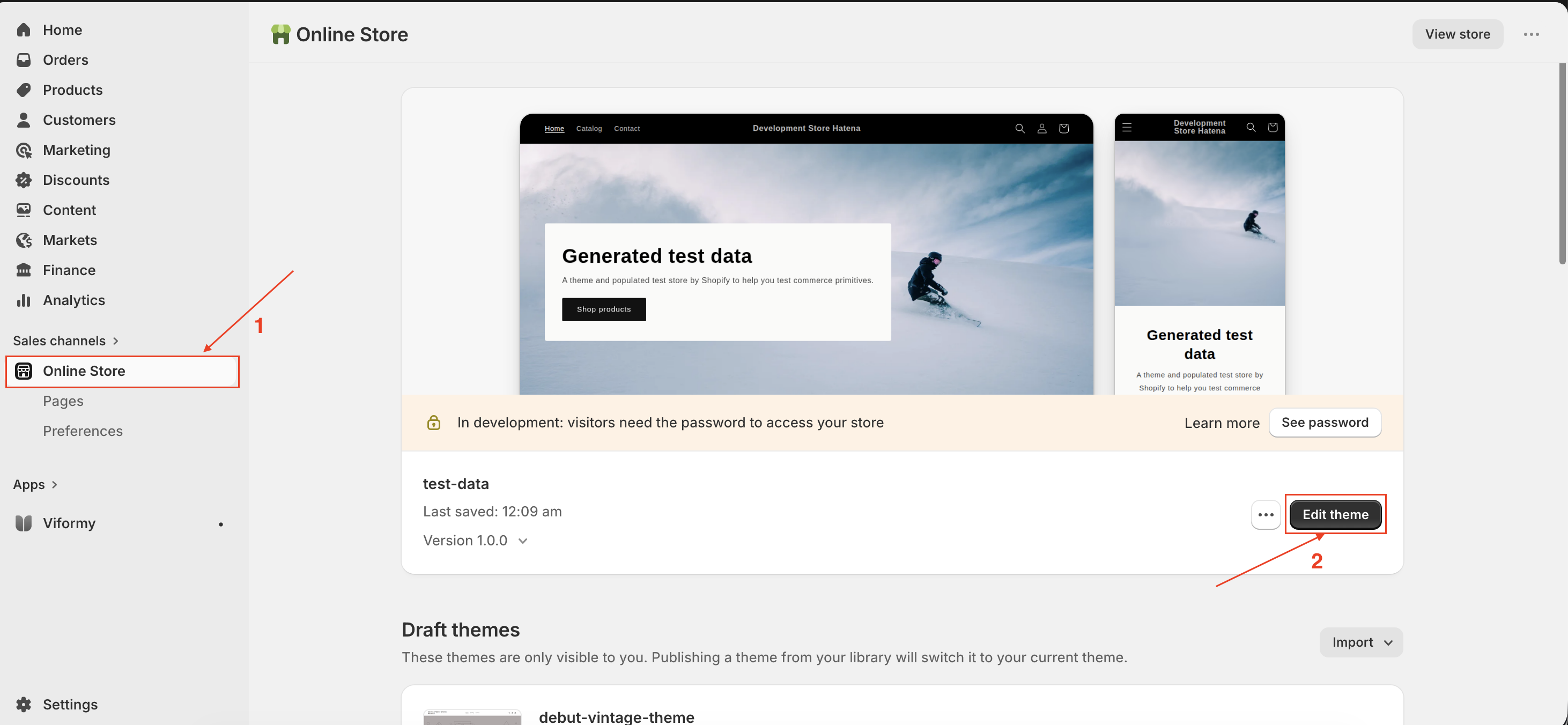This screenshot has width=1568, height=725.
Task: Click the search icon in mobile preview
Action: [1251, 127]
